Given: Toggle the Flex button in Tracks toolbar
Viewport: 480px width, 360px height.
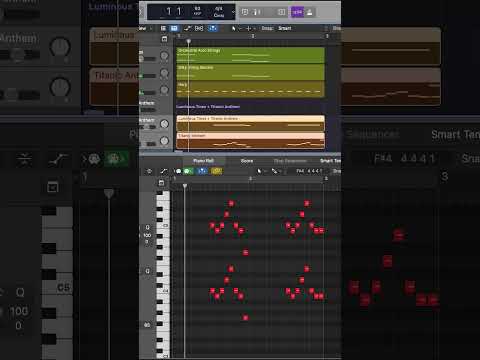Looking at the screenshot, I should pyautogui.click(x=199, y=28).
